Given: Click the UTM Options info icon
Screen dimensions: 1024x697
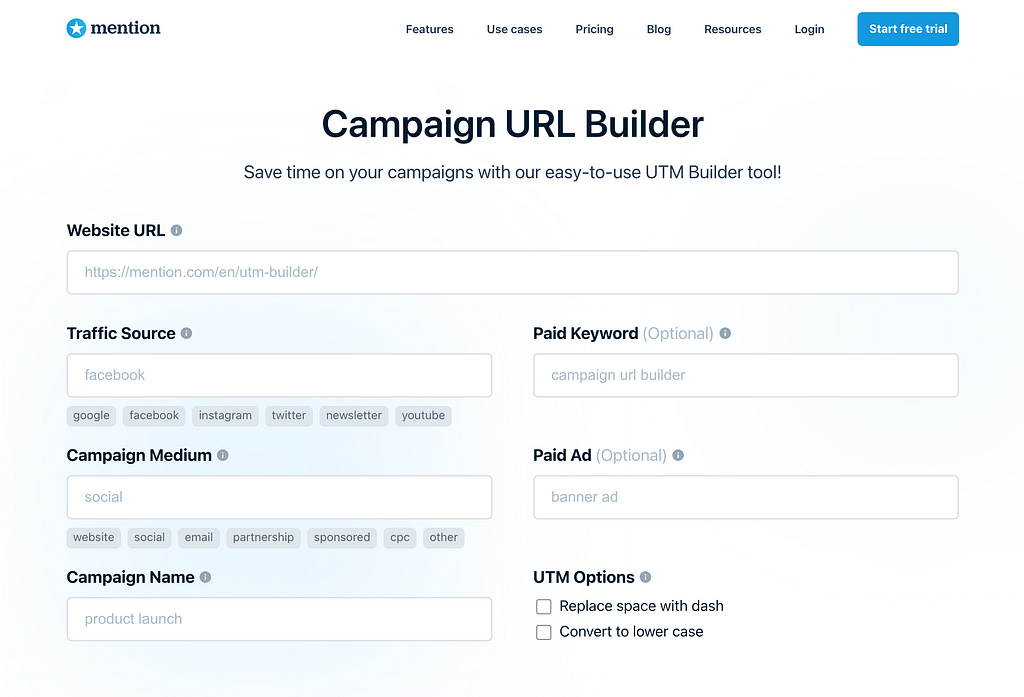Looking at the screenshot, I should (646, 577).
